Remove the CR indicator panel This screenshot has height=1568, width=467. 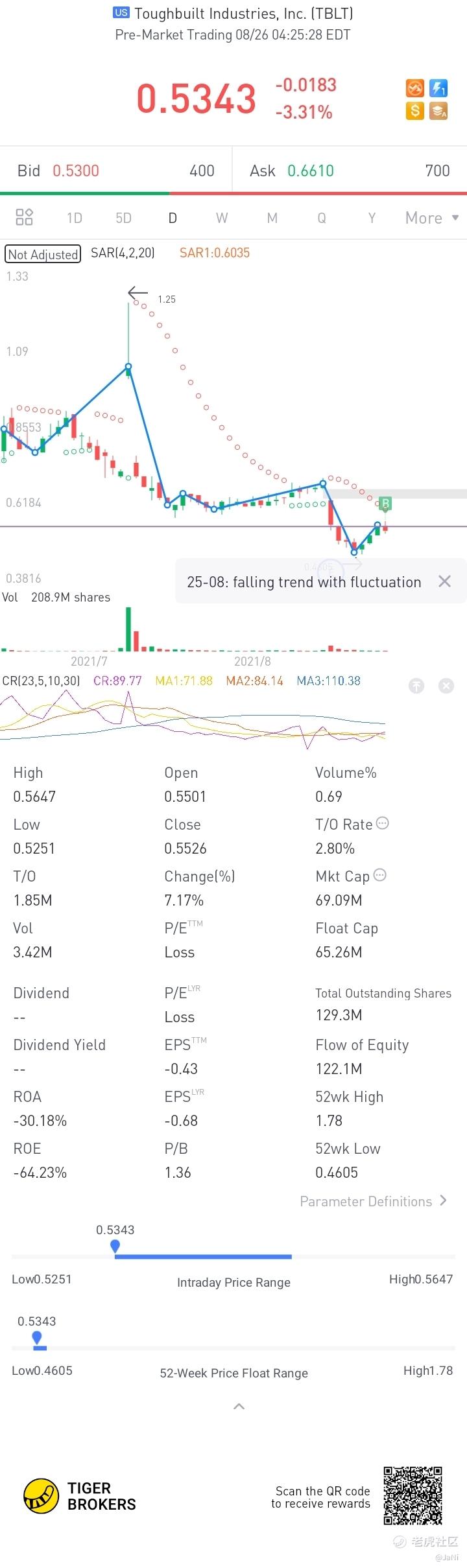[446, 686]
